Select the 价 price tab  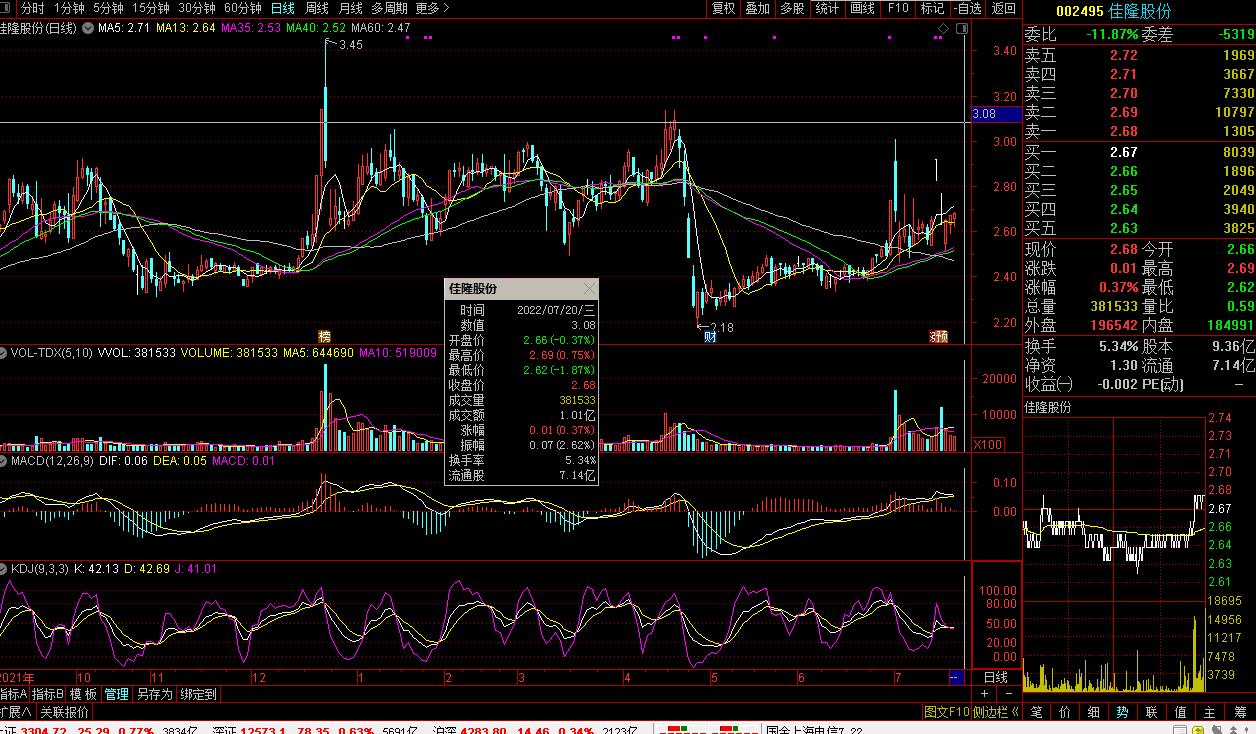pos(1066,712)
